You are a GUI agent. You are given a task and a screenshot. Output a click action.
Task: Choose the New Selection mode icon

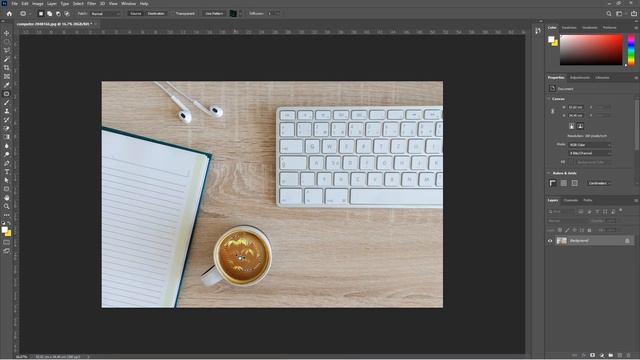pos(41,13)
